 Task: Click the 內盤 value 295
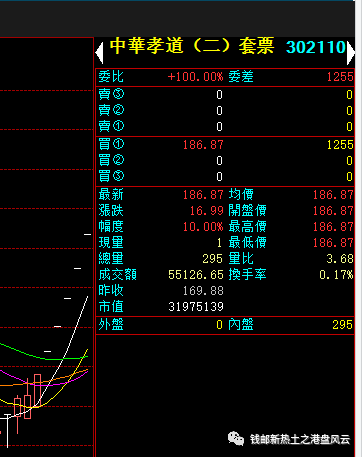[342, 325]
